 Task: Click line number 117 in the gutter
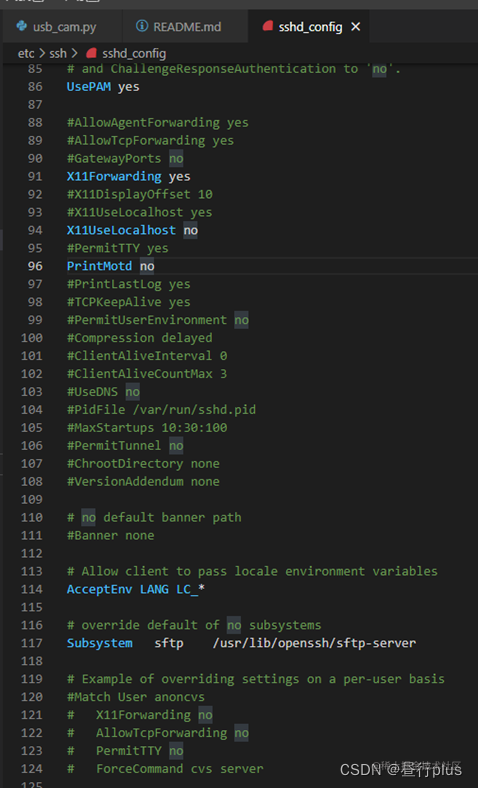[32, 643]
